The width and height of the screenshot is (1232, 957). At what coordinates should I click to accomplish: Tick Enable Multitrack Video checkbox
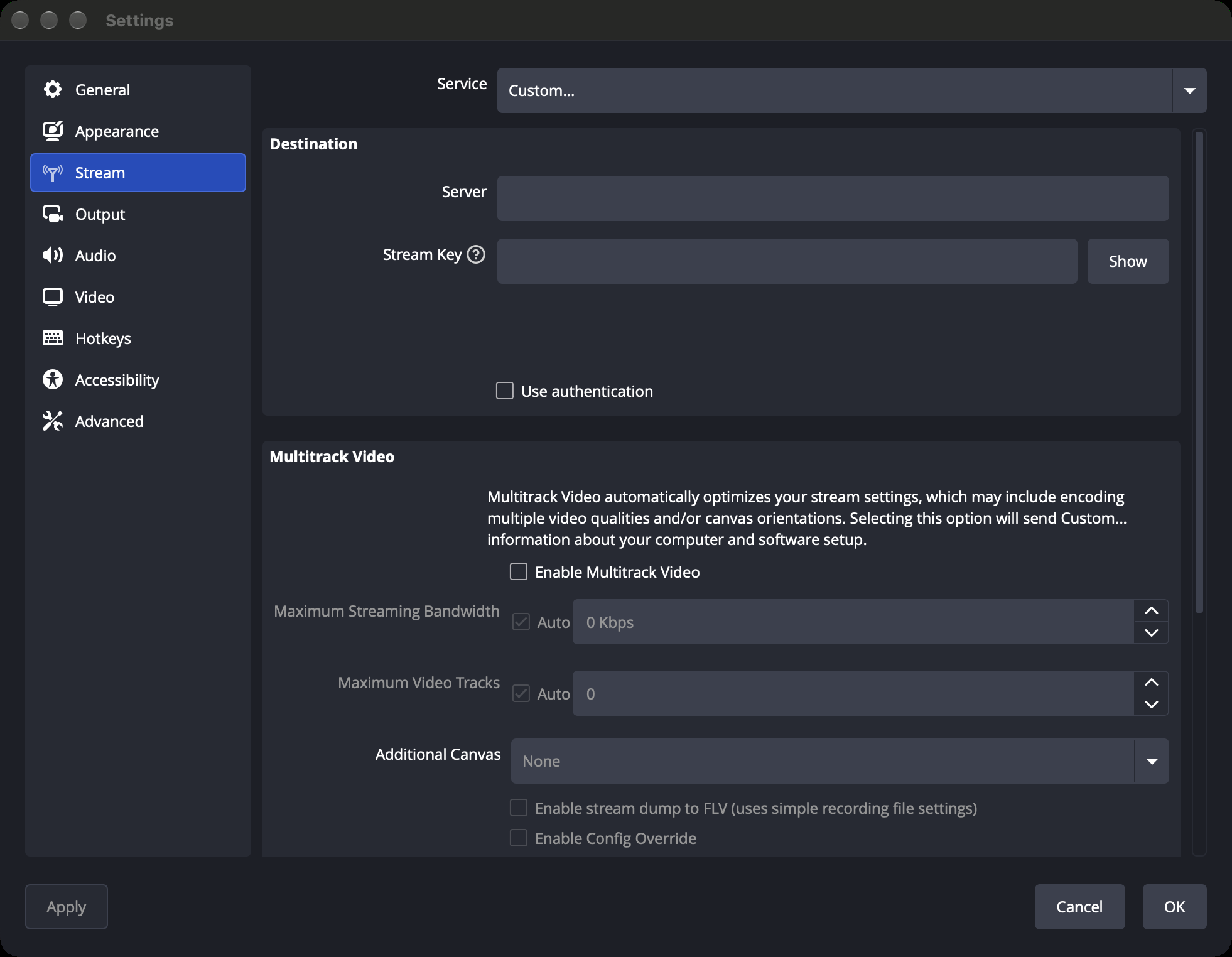click(519, 572)
